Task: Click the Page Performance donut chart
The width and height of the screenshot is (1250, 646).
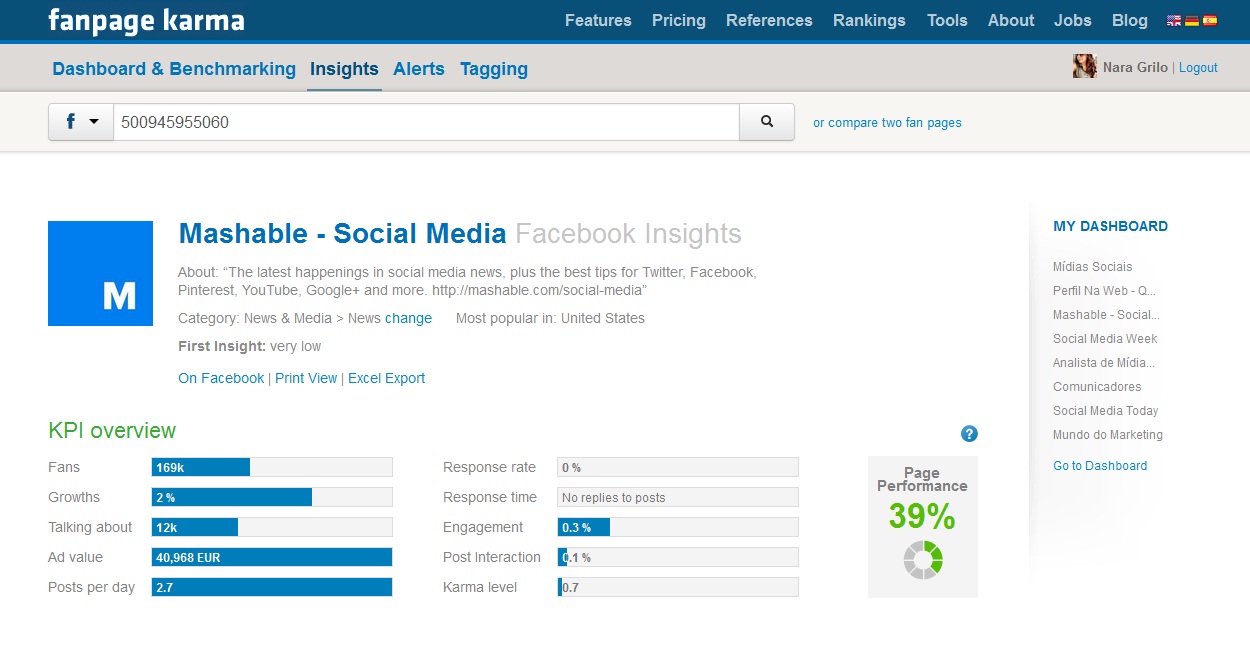Action: click(x=923, y=559)
